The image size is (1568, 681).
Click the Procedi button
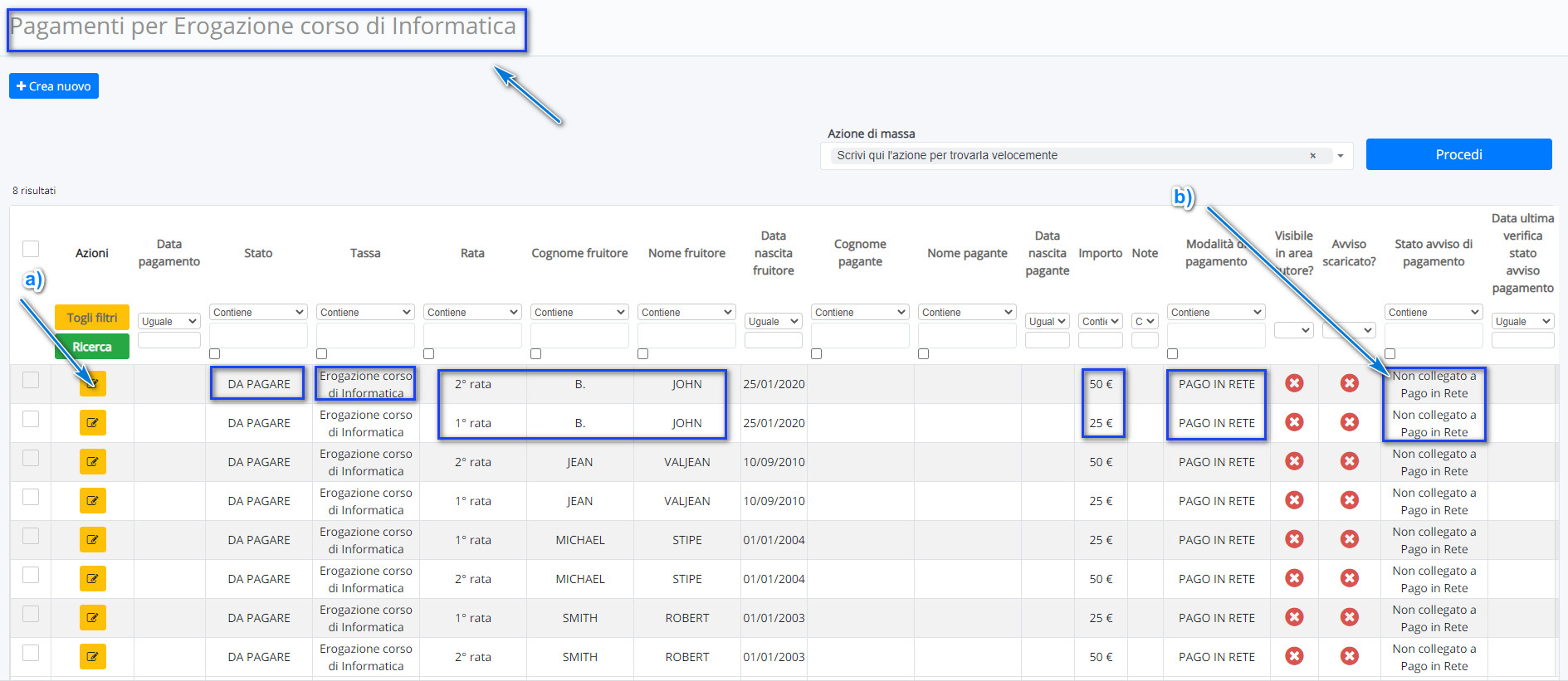pyautogui.click(x=1458, y=154)
